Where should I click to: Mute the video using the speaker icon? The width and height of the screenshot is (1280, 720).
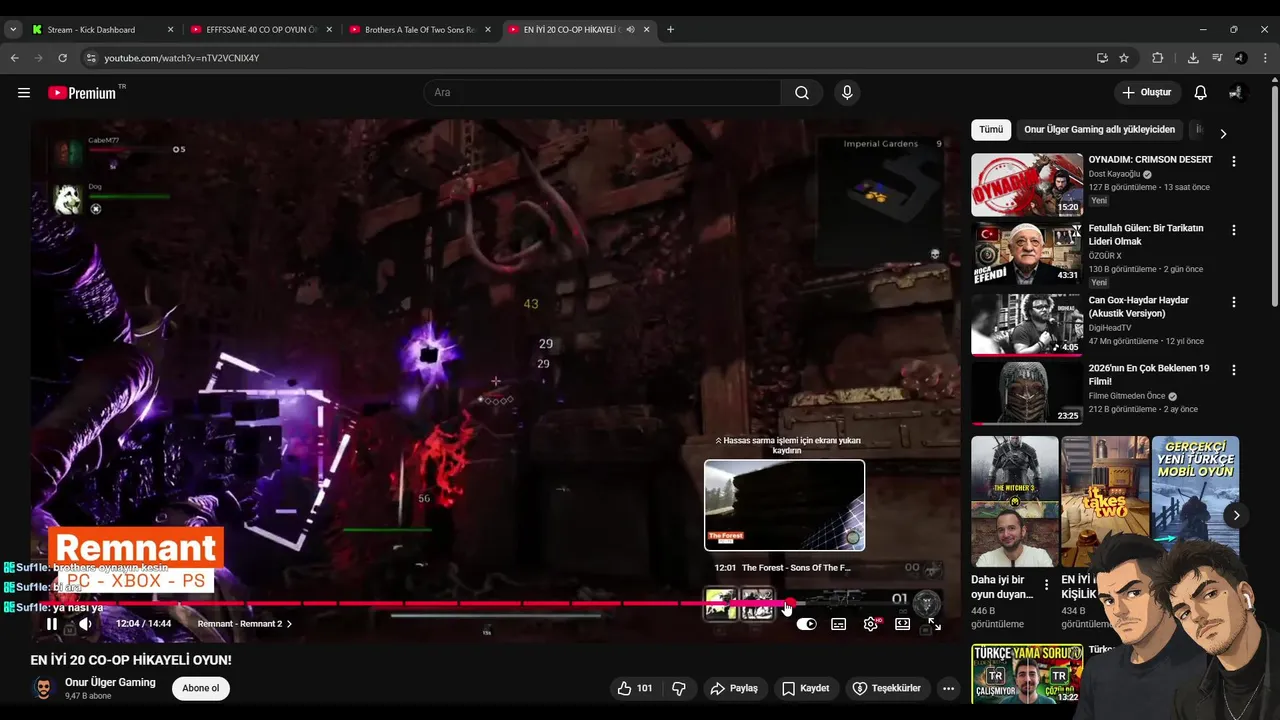point(85,624)
